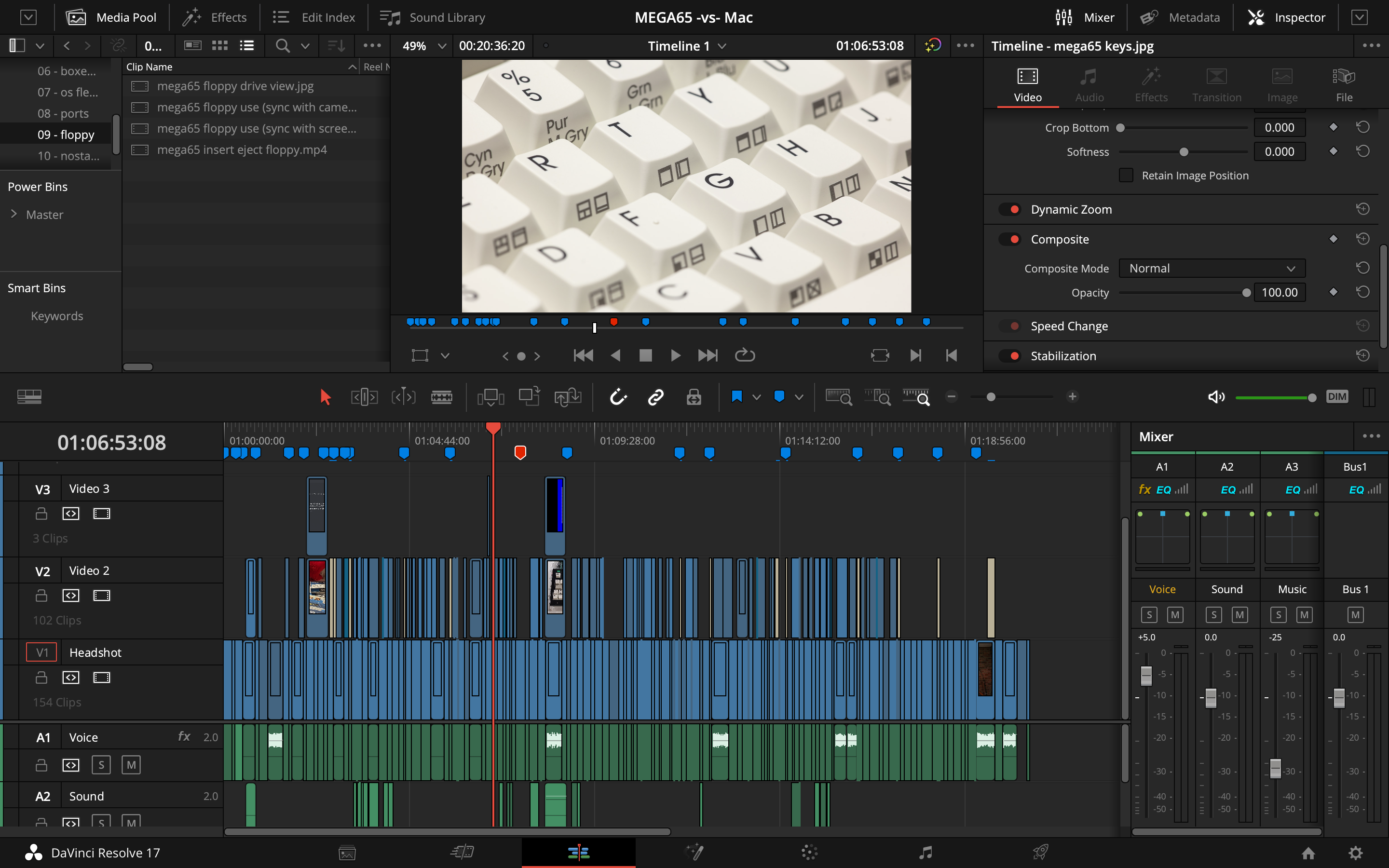
Task: Open the Effects panel
Action: pos(214,17)
